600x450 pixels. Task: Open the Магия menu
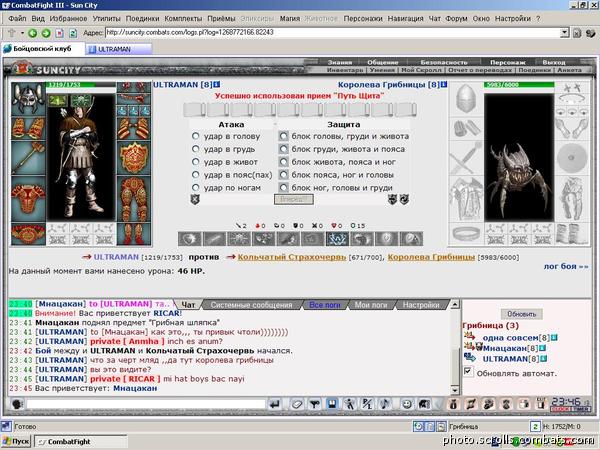290,18
